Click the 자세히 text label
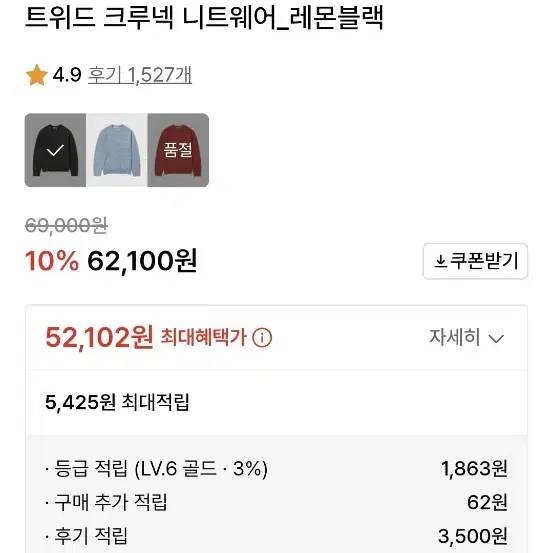The height and width of the screenshot is (553, 553). point(455,337)
